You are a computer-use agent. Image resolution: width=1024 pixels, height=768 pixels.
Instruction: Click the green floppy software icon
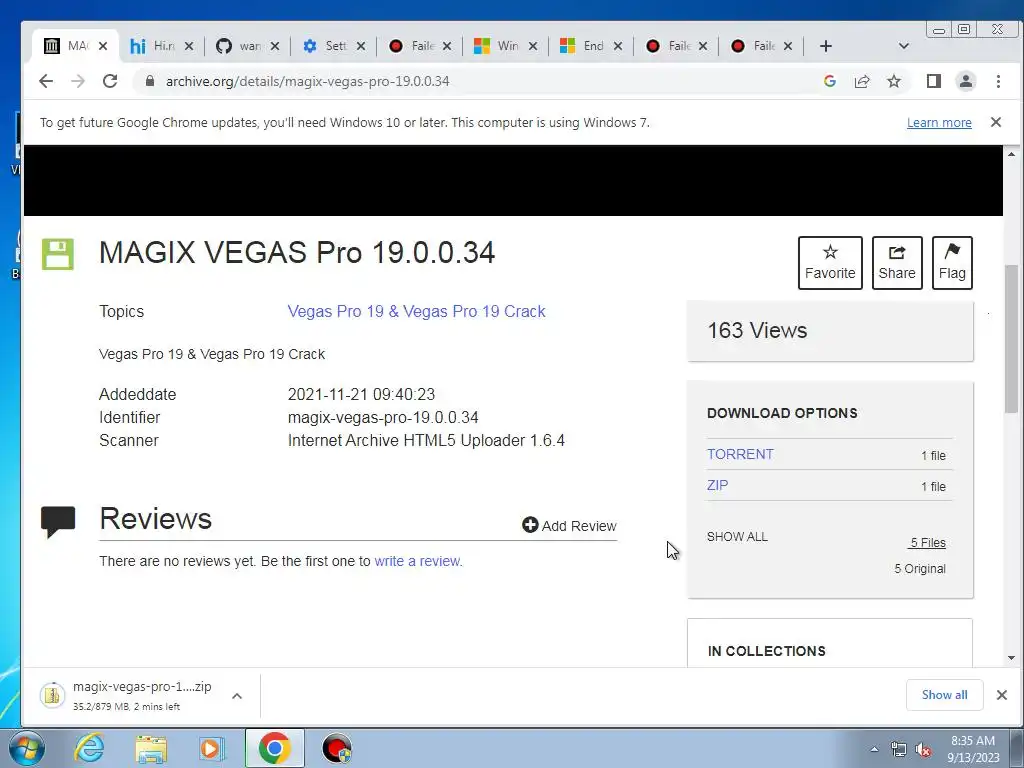(x=58, y=254)
